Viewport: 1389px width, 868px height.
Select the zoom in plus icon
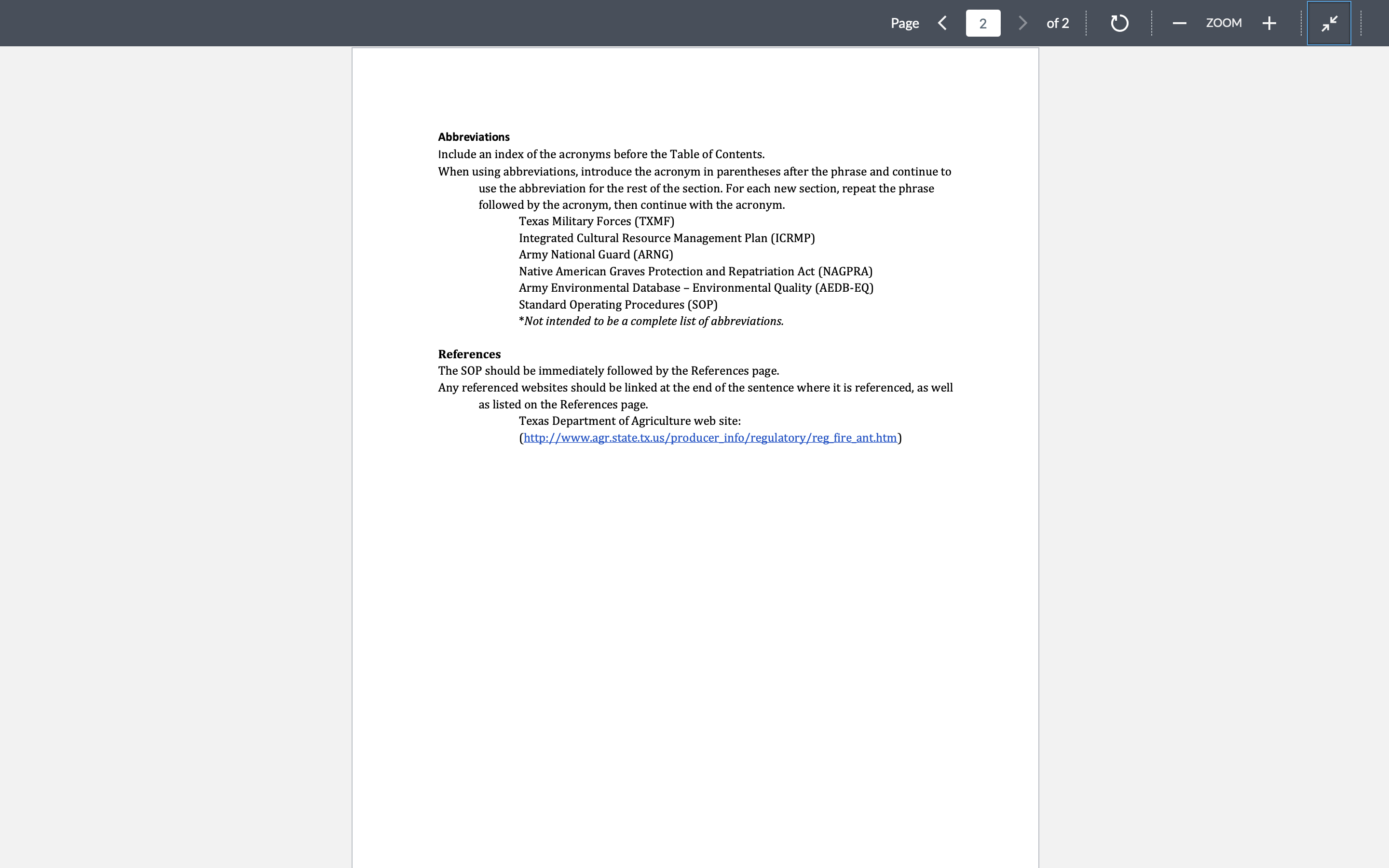click(1269, 23)
